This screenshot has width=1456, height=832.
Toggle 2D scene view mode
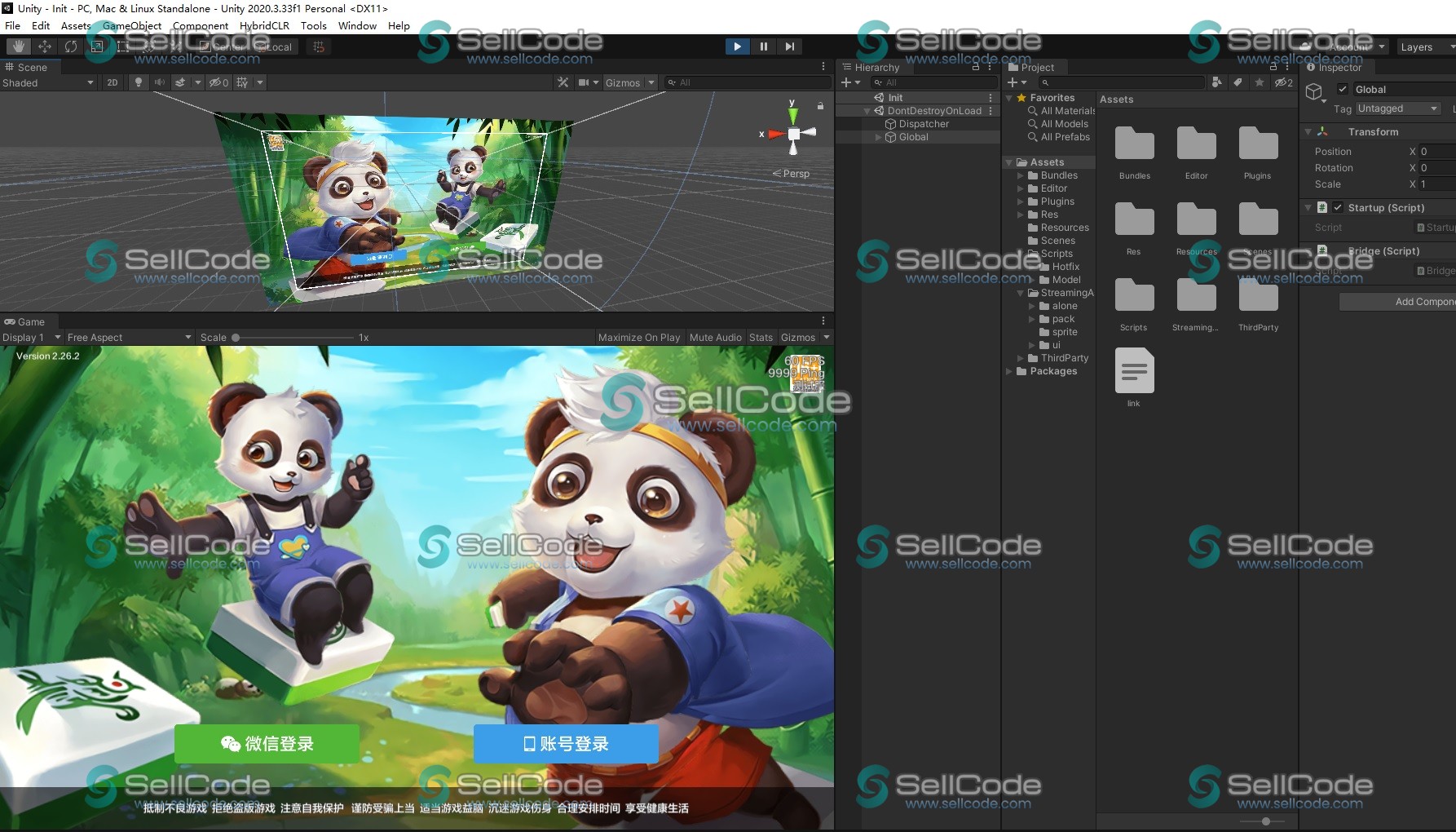click(x=113, y=82)
